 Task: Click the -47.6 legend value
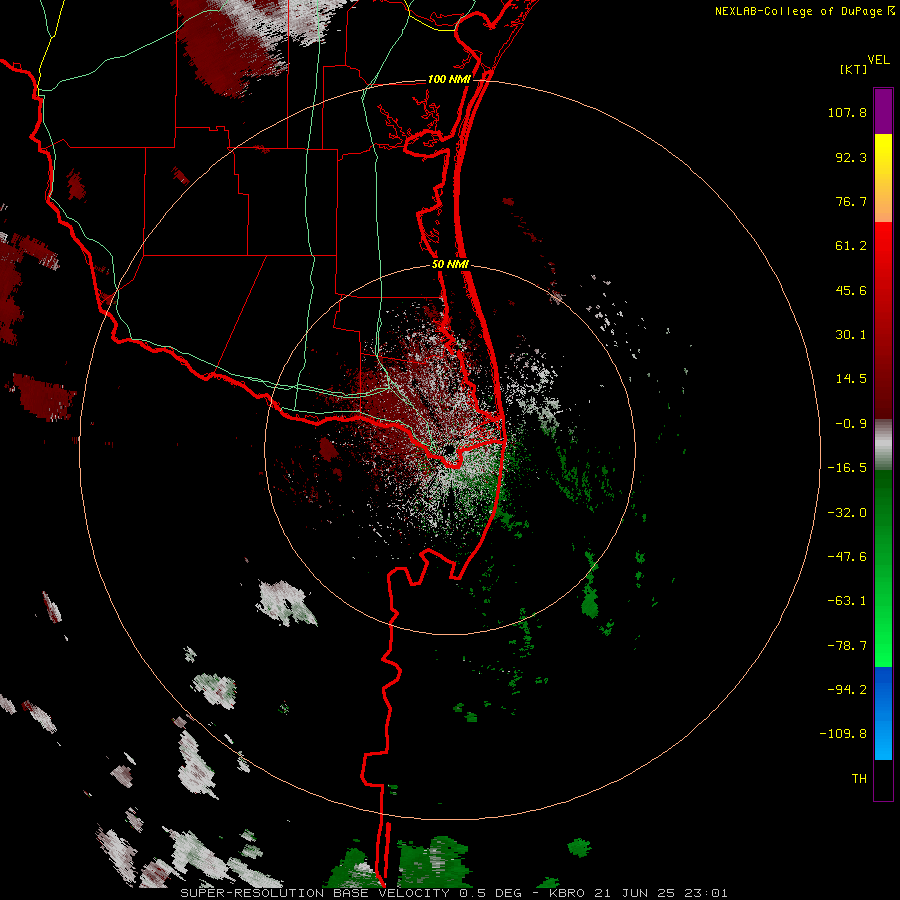pyautogui.click(x=847, y=557)
